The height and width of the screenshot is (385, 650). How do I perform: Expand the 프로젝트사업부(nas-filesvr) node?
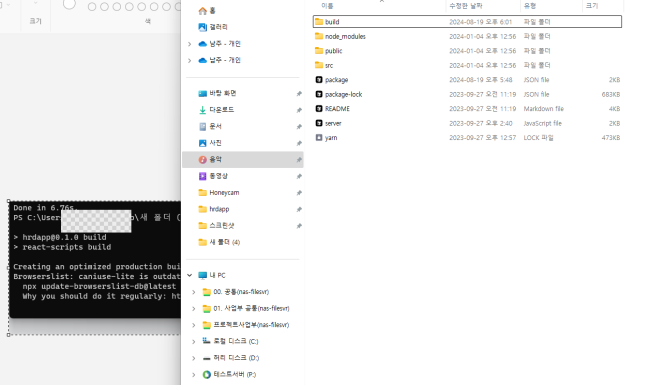click(x=194, y=325)
